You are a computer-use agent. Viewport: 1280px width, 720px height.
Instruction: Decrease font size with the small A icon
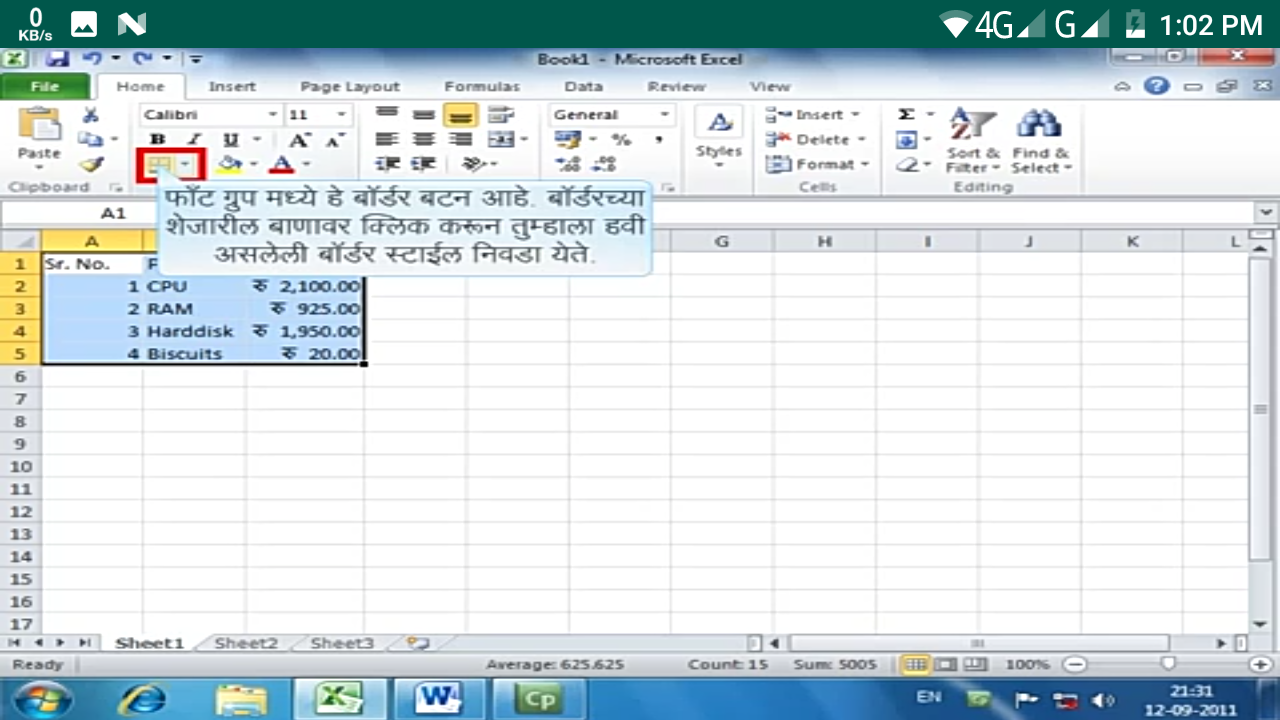[334, 139]
